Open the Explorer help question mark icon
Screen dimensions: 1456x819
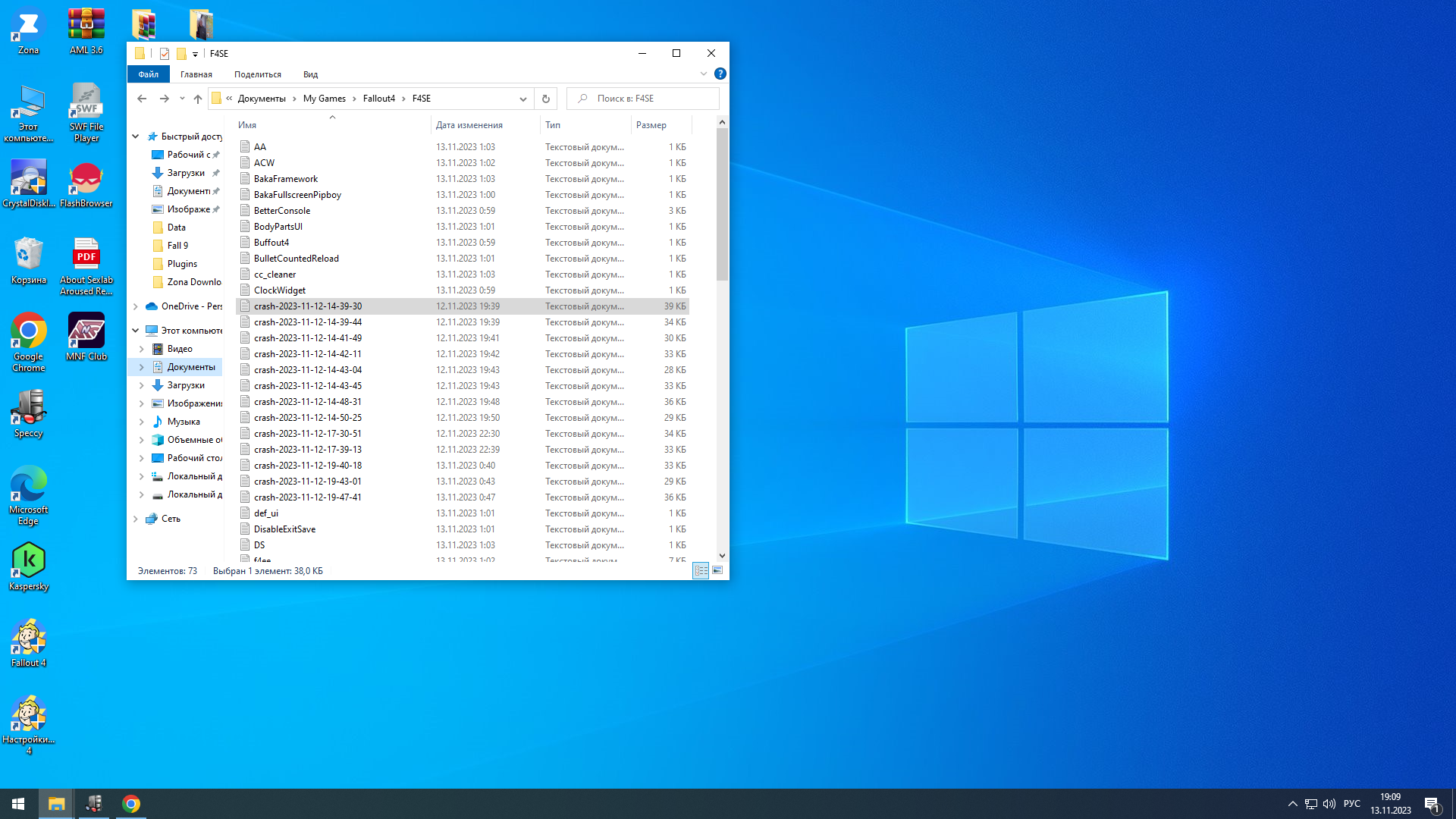[x=720, y=74]
